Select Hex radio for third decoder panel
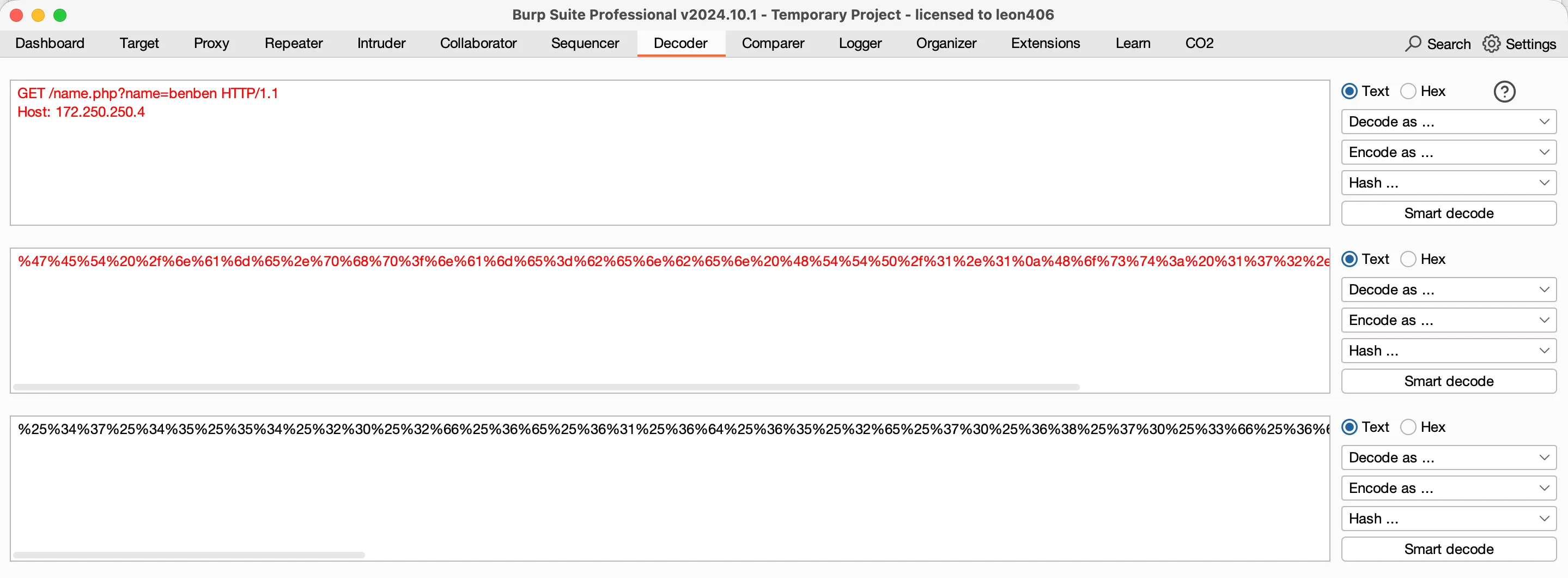Image resolution: width=1568 pixels, height=578 pixels. coord(1408,427)
